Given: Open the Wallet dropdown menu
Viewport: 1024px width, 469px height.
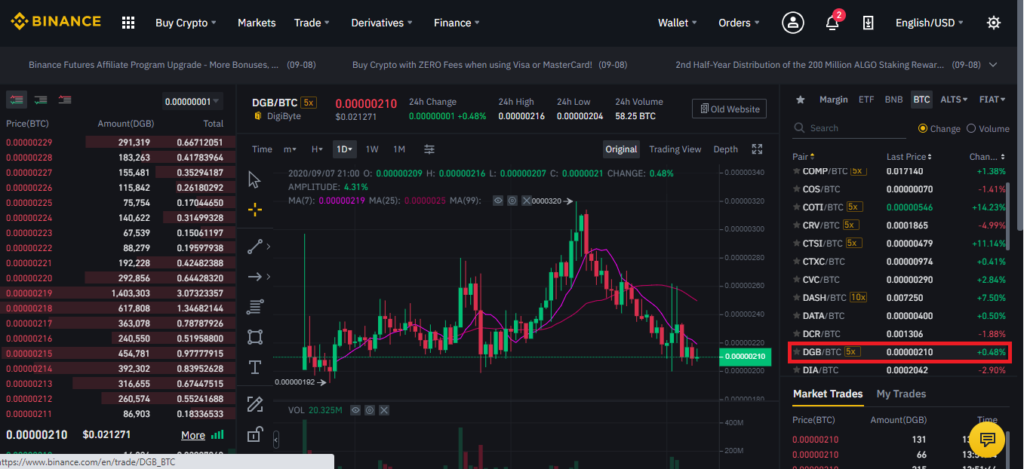Looking at the screenshot, I should tap(677, 23).
